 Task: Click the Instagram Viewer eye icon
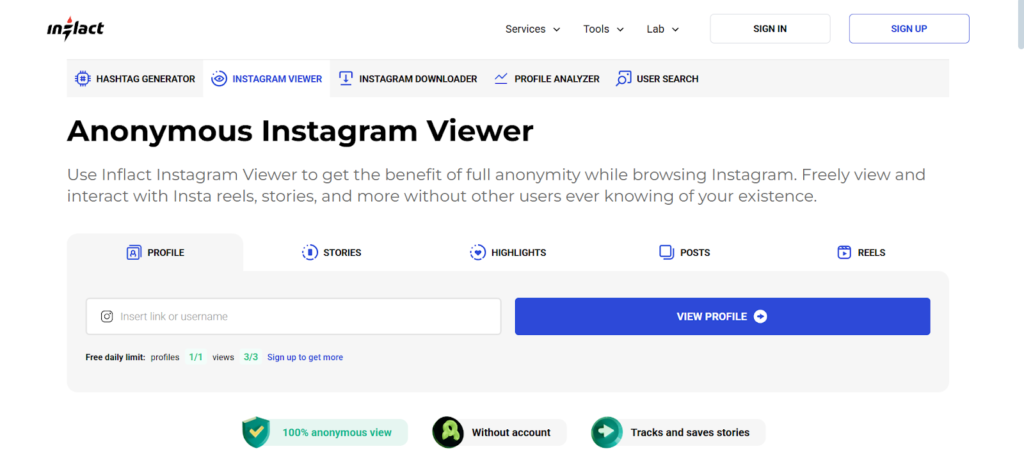point(219,78)
